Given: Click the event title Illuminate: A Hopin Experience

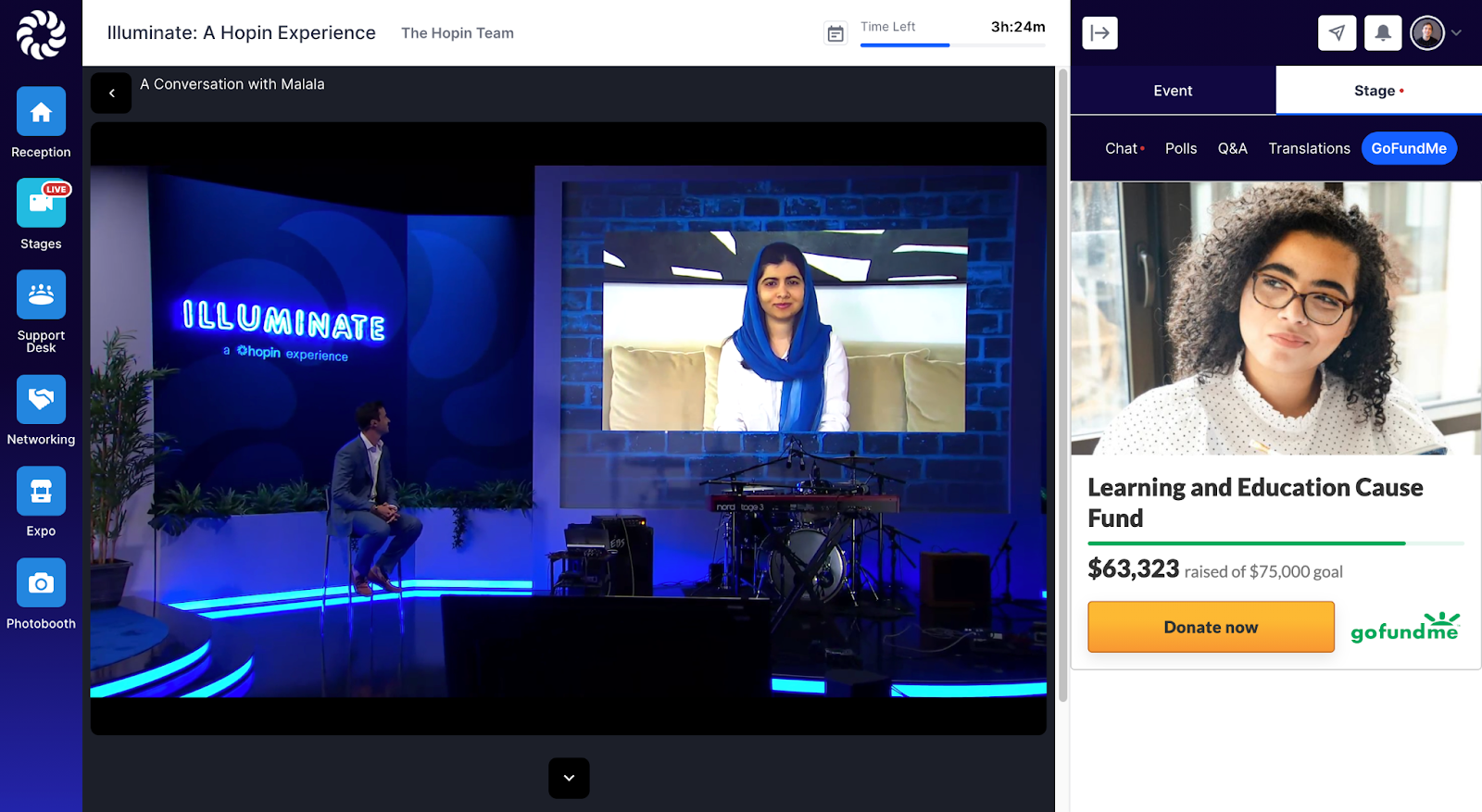Looking at the screenshot, I should [242, 33].
